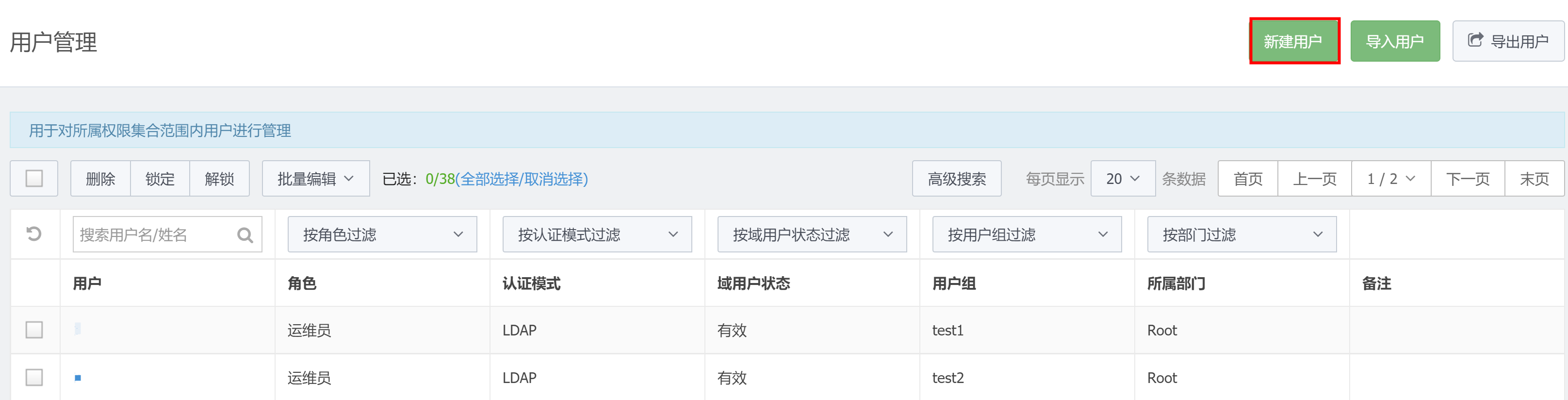Click 有效 status in the test1 row

point(732,330)
